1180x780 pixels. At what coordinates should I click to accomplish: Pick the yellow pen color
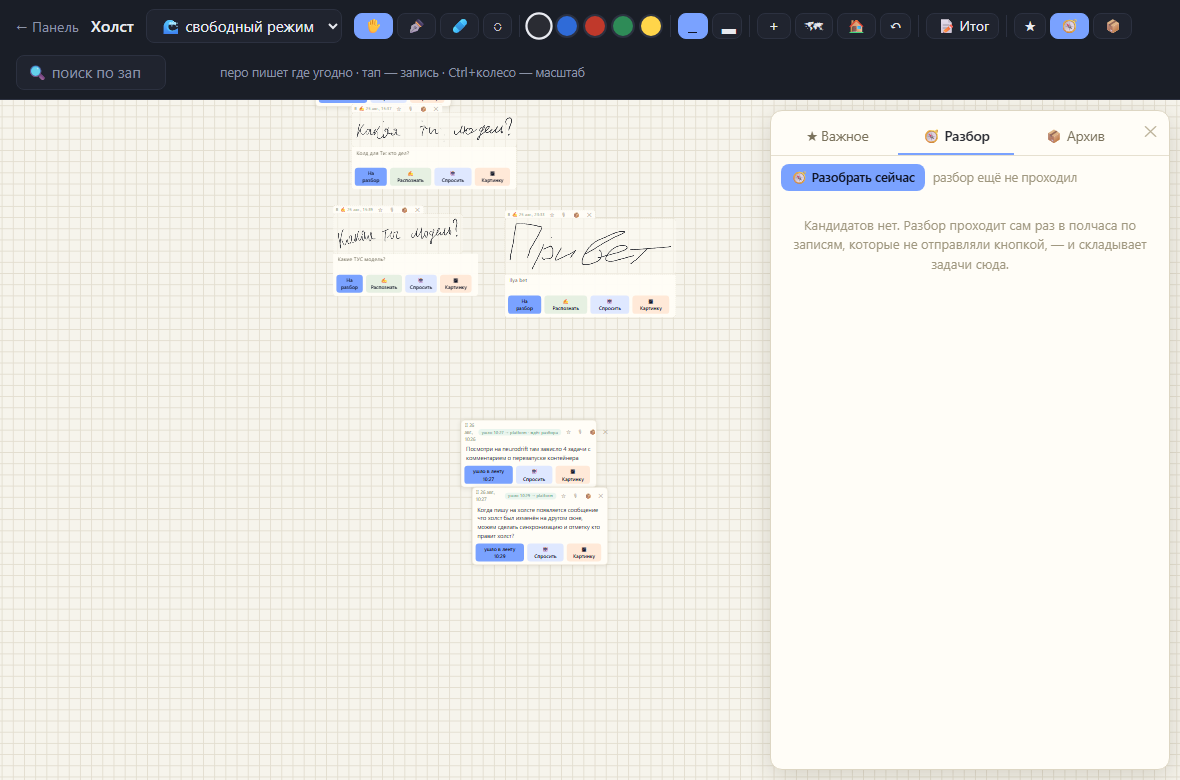tap(651, 26)
